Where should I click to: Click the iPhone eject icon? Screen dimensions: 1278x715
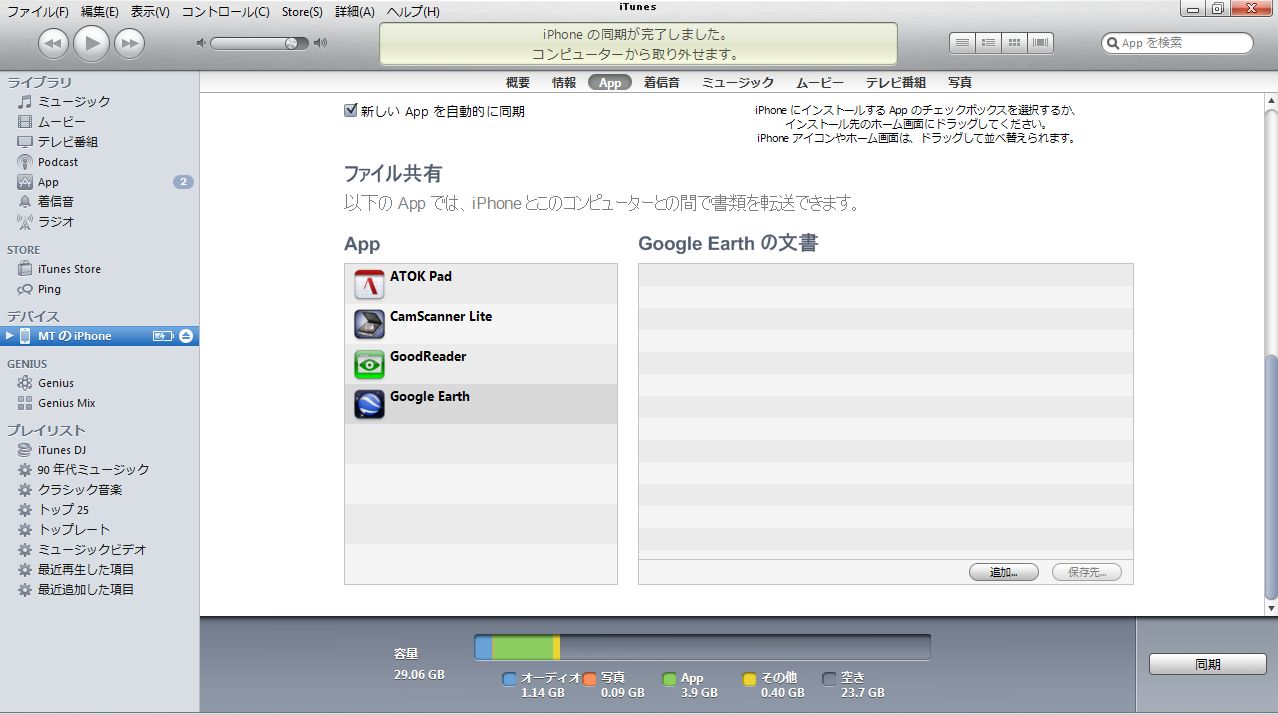[185, 336]
